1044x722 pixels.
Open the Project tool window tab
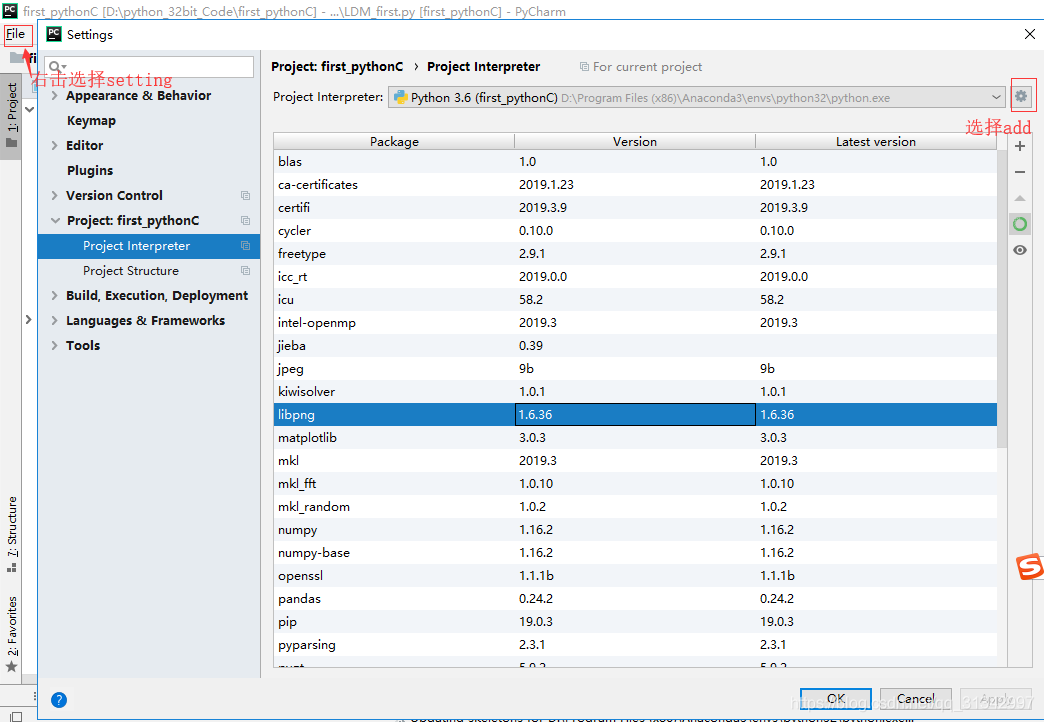[11, 115]
